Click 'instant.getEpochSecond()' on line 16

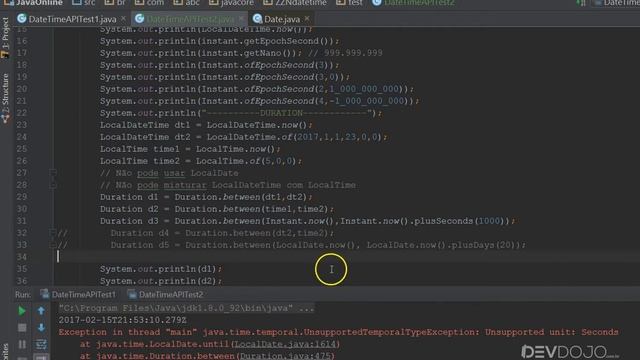coord(265,41)
